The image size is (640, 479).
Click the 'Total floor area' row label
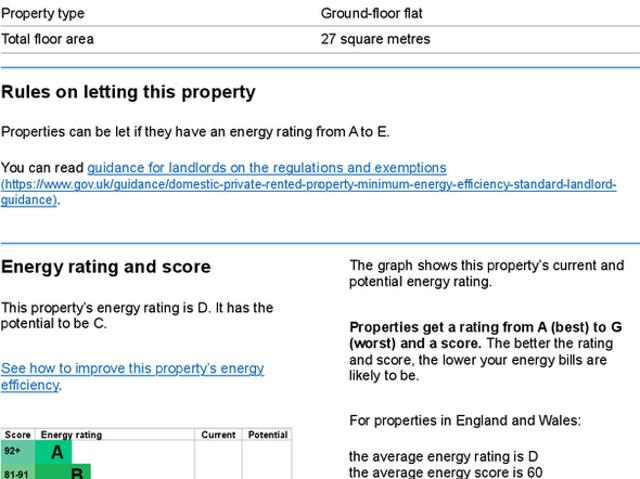click(48, 39)
